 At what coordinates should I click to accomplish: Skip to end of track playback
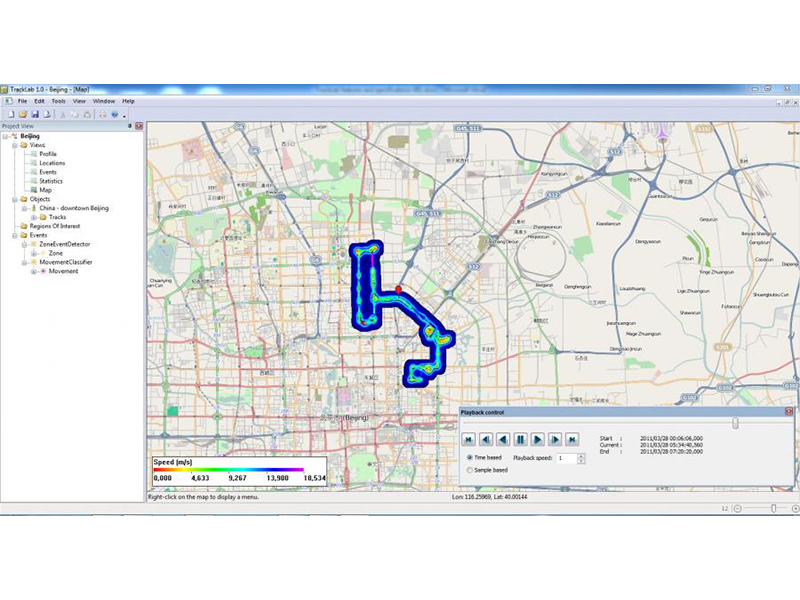[572, 439]
